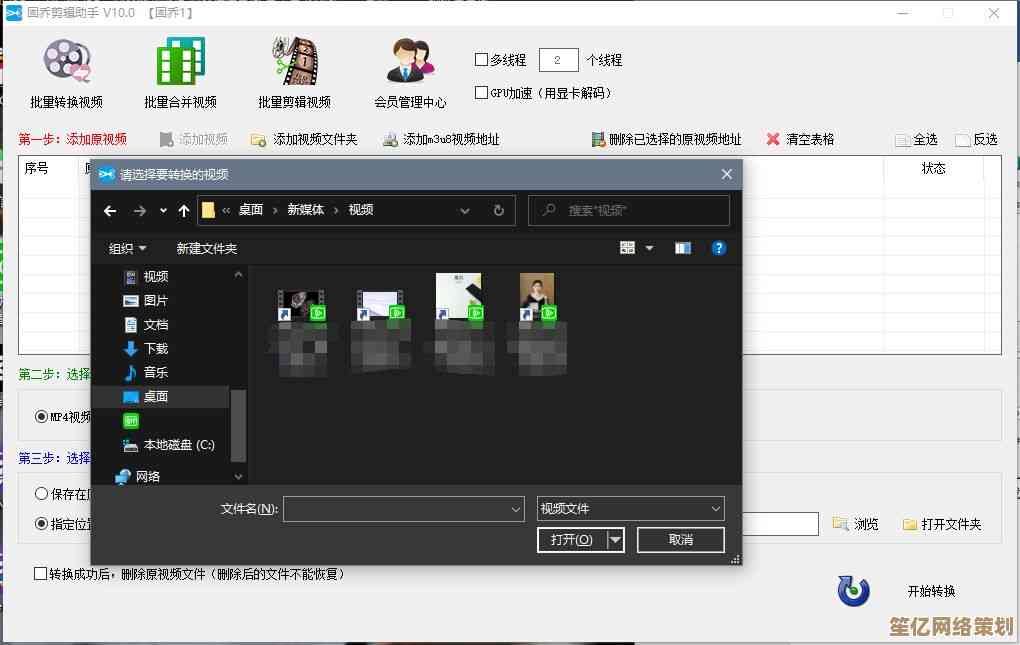Click the 添加视频文件夹 icon
1020x645 pixels.
[259, 140]
